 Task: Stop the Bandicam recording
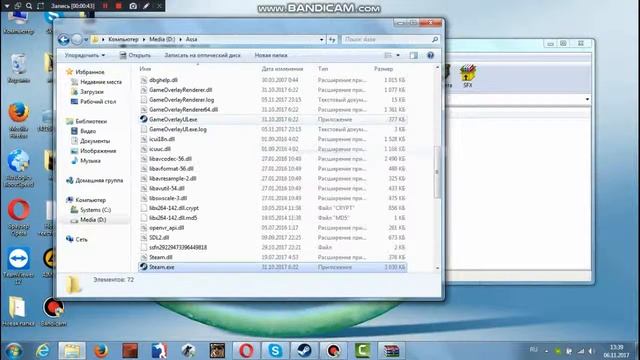(x=119, y=6)
